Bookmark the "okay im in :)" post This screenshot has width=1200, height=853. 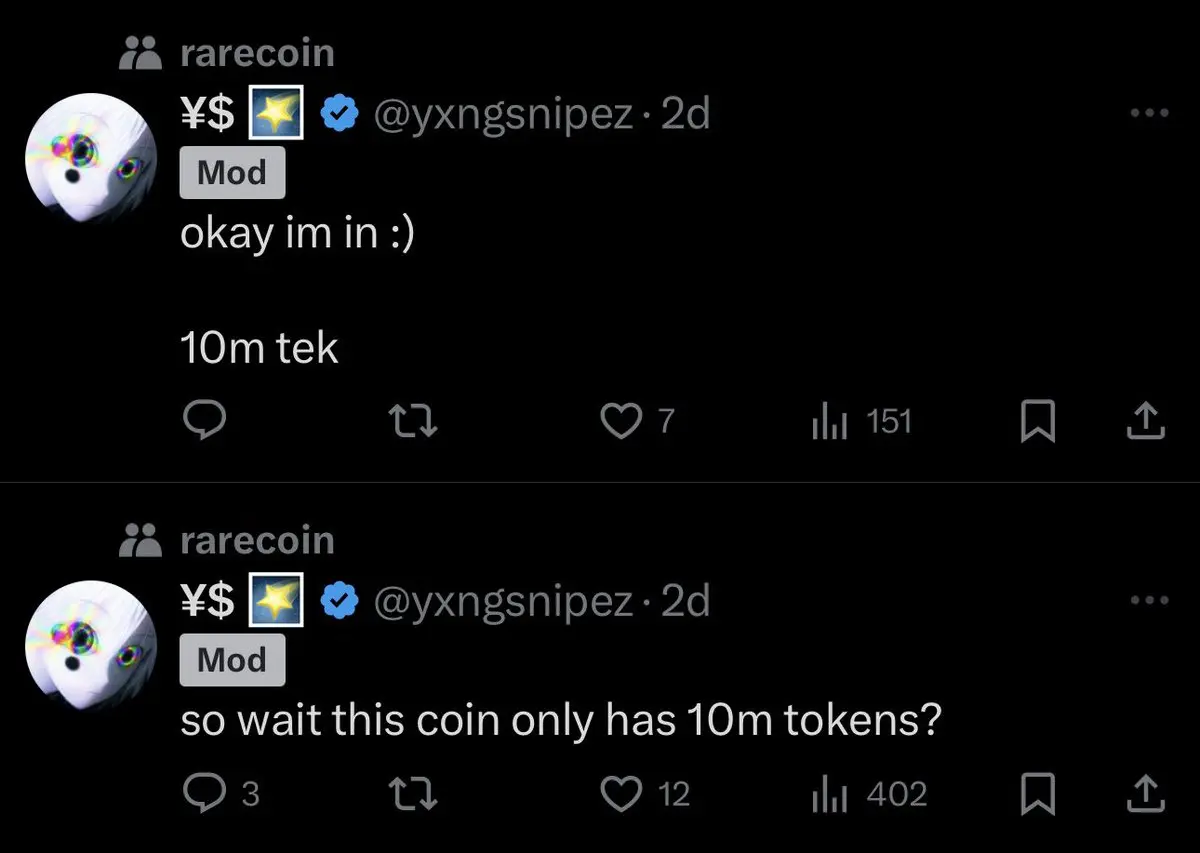point(1037,422)
